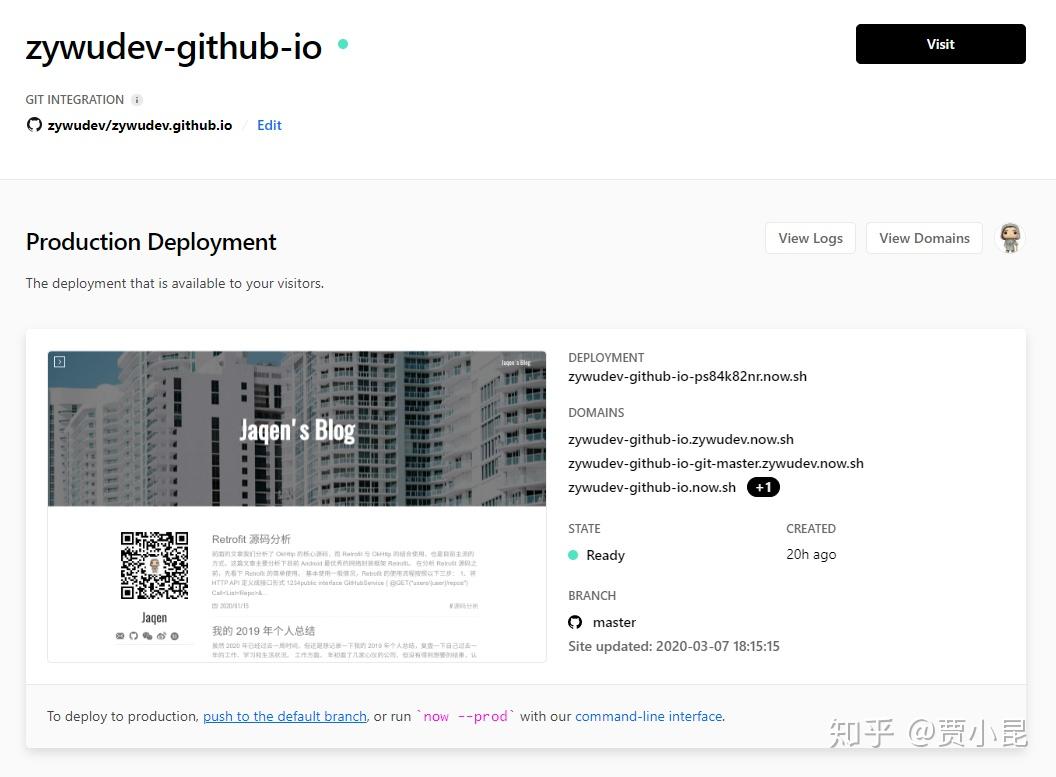Open the Git Integration info icon
The height and width of the screenshot is (777, 1056).
137,100
